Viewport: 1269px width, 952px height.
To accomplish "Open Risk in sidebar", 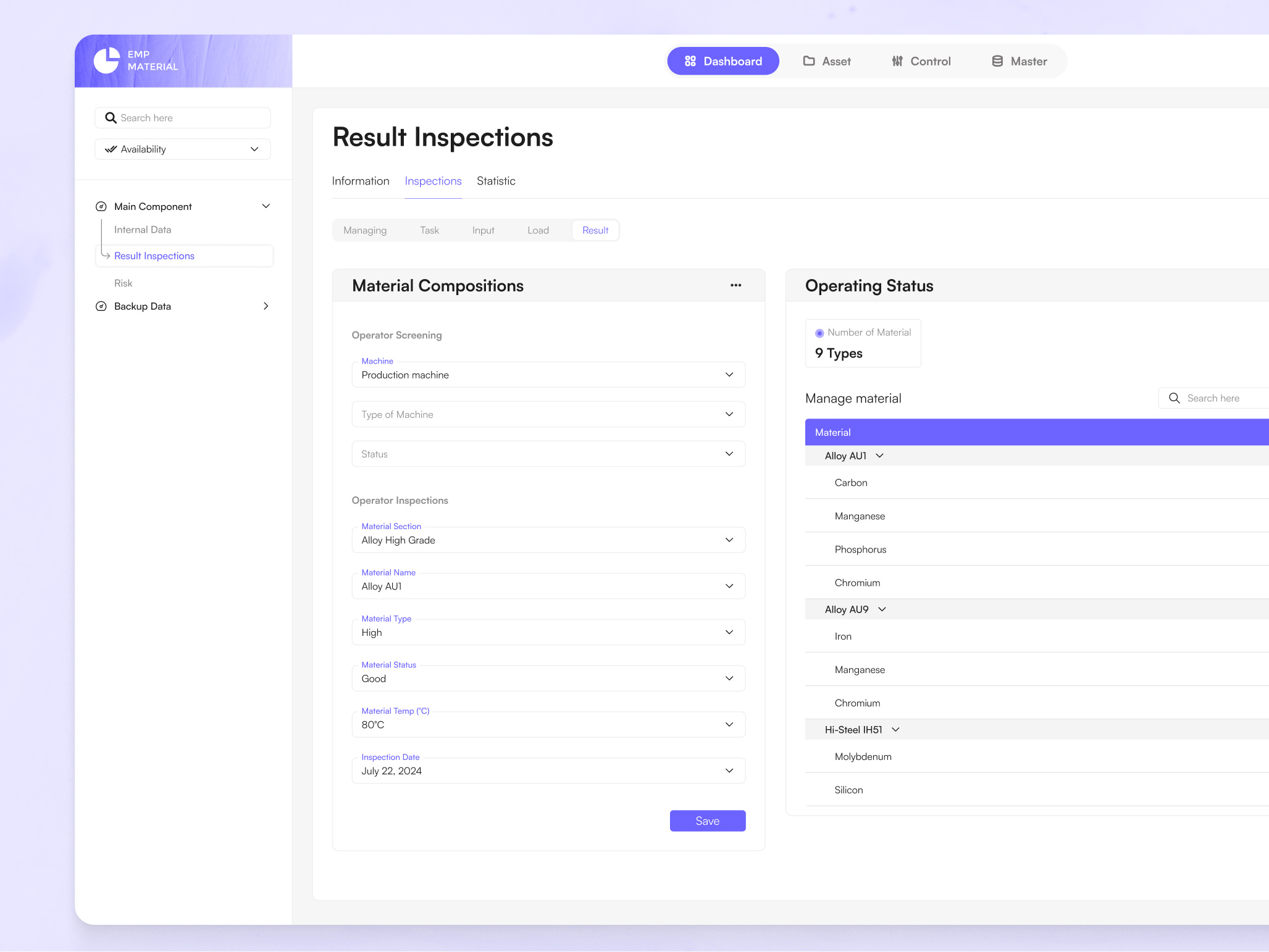I will (x=123, y=283).
